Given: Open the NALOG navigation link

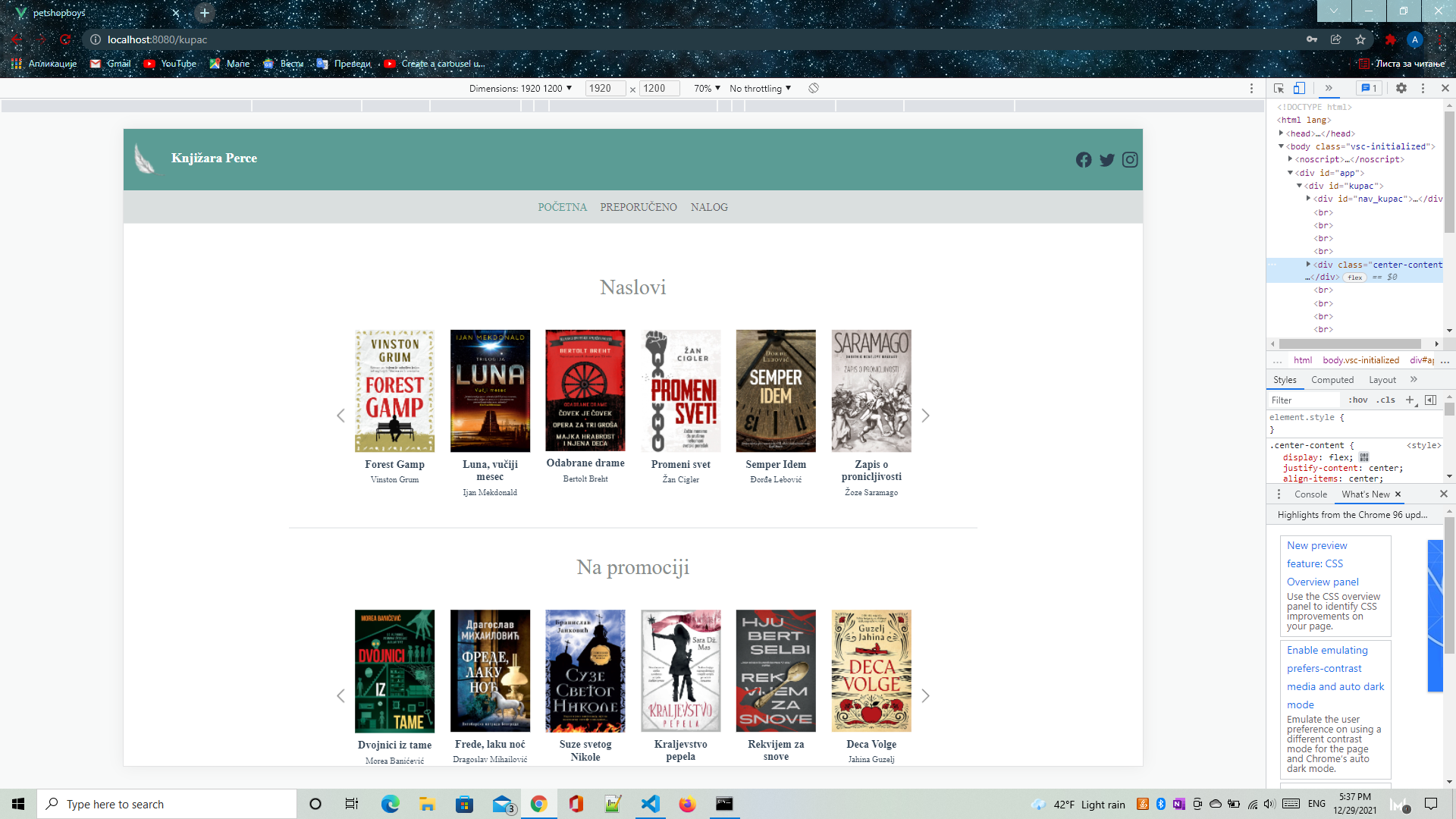Looking at the screenshot, I should point(709,207).
